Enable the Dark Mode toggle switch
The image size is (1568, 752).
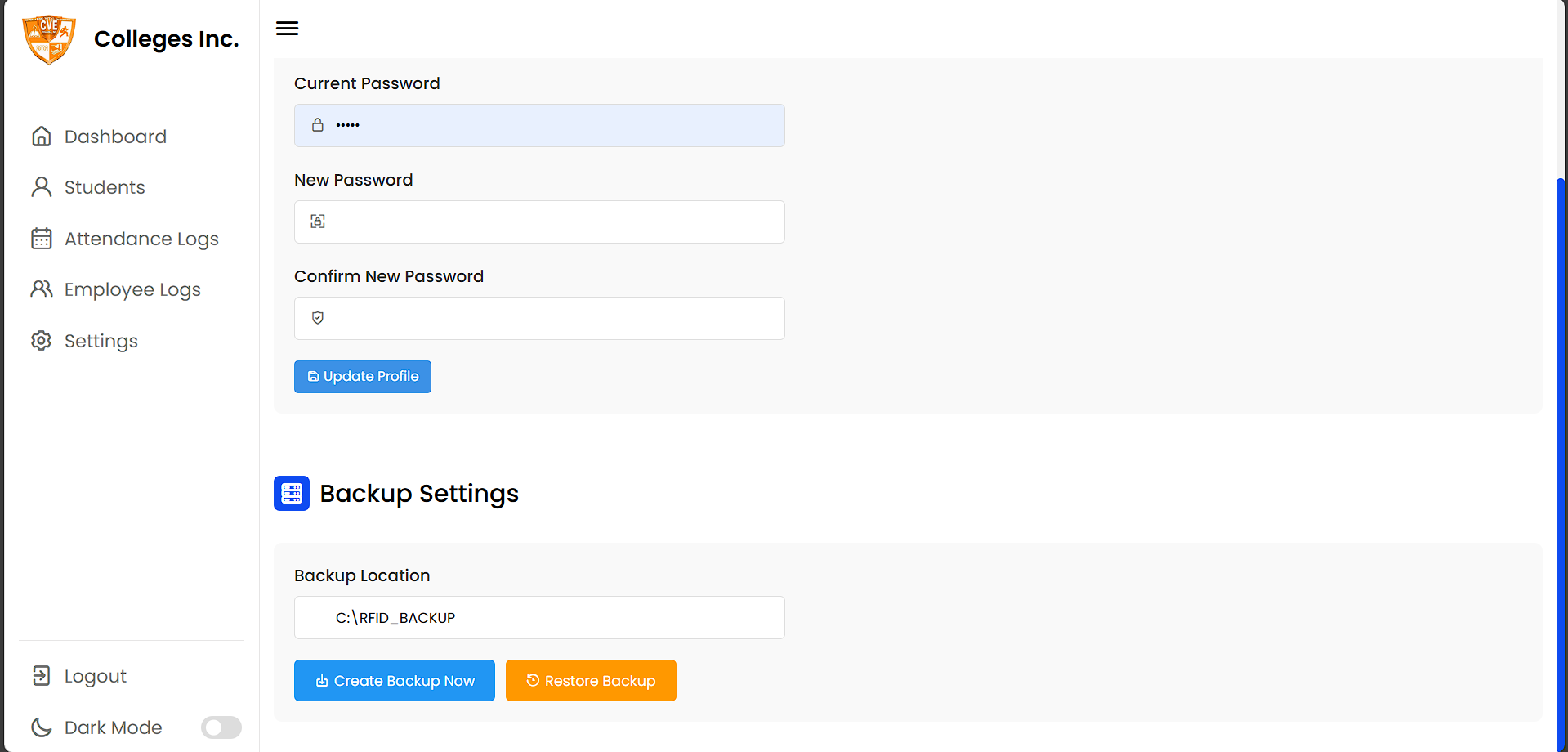point(221,727)
